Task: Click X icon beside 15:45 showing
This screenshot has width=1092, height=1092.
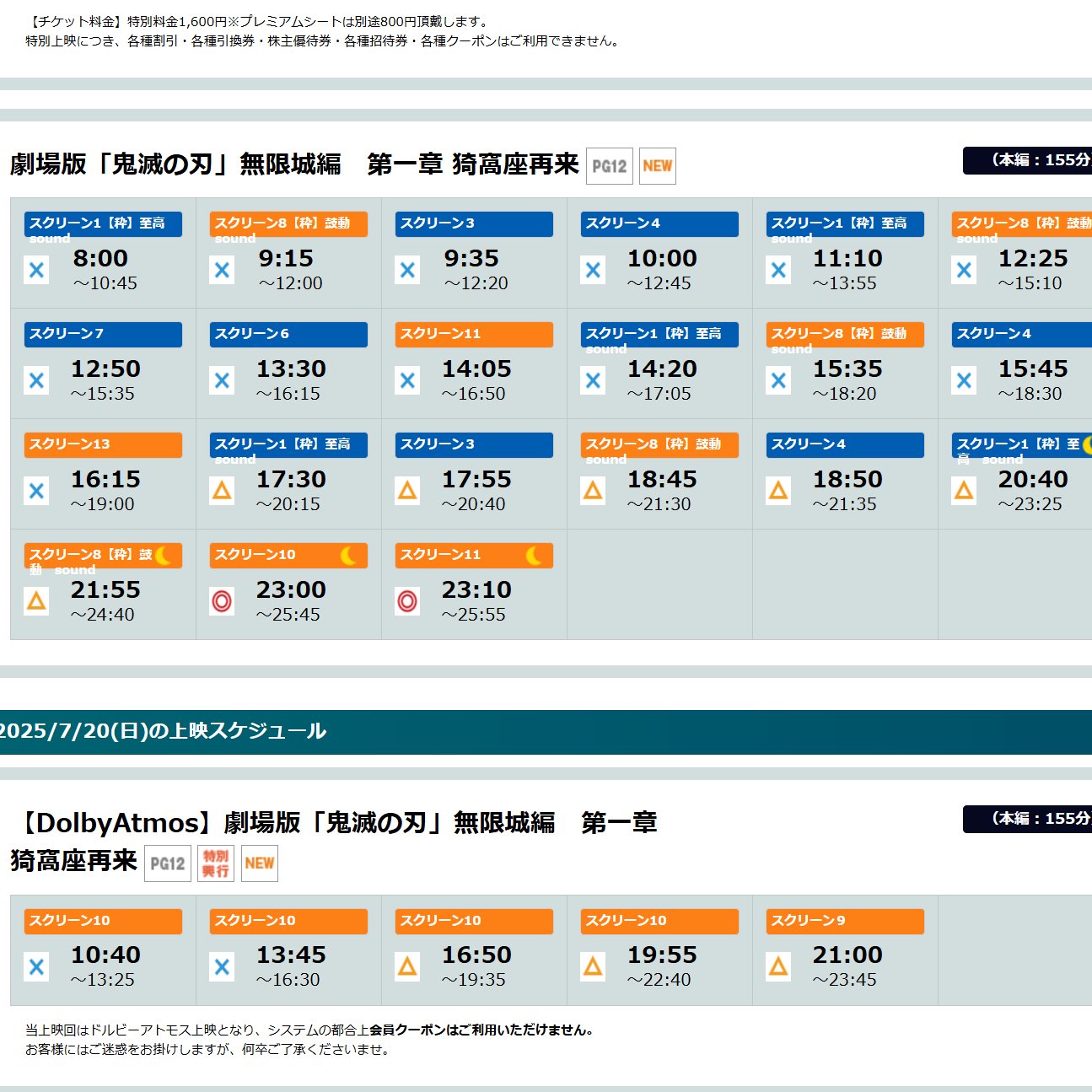Action: coord(964,381)
